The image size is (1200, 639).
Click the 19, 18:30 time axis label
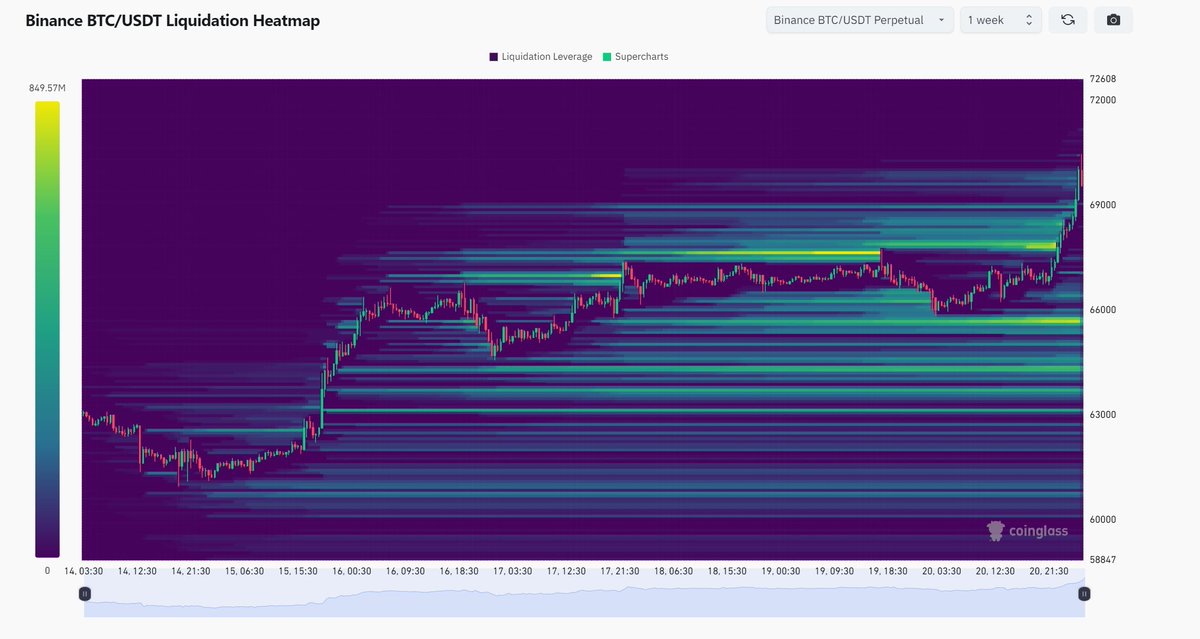tap(887, 571)
